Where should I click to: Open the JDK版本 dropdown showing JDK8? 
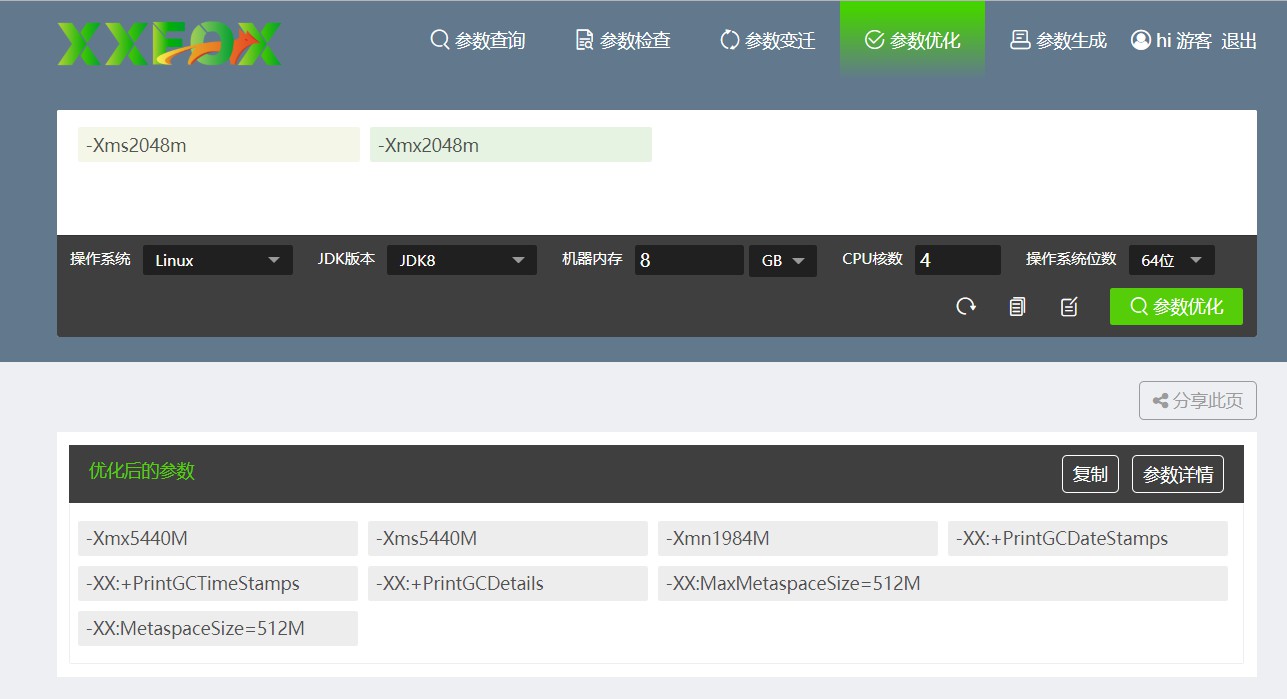click(462, 260)
